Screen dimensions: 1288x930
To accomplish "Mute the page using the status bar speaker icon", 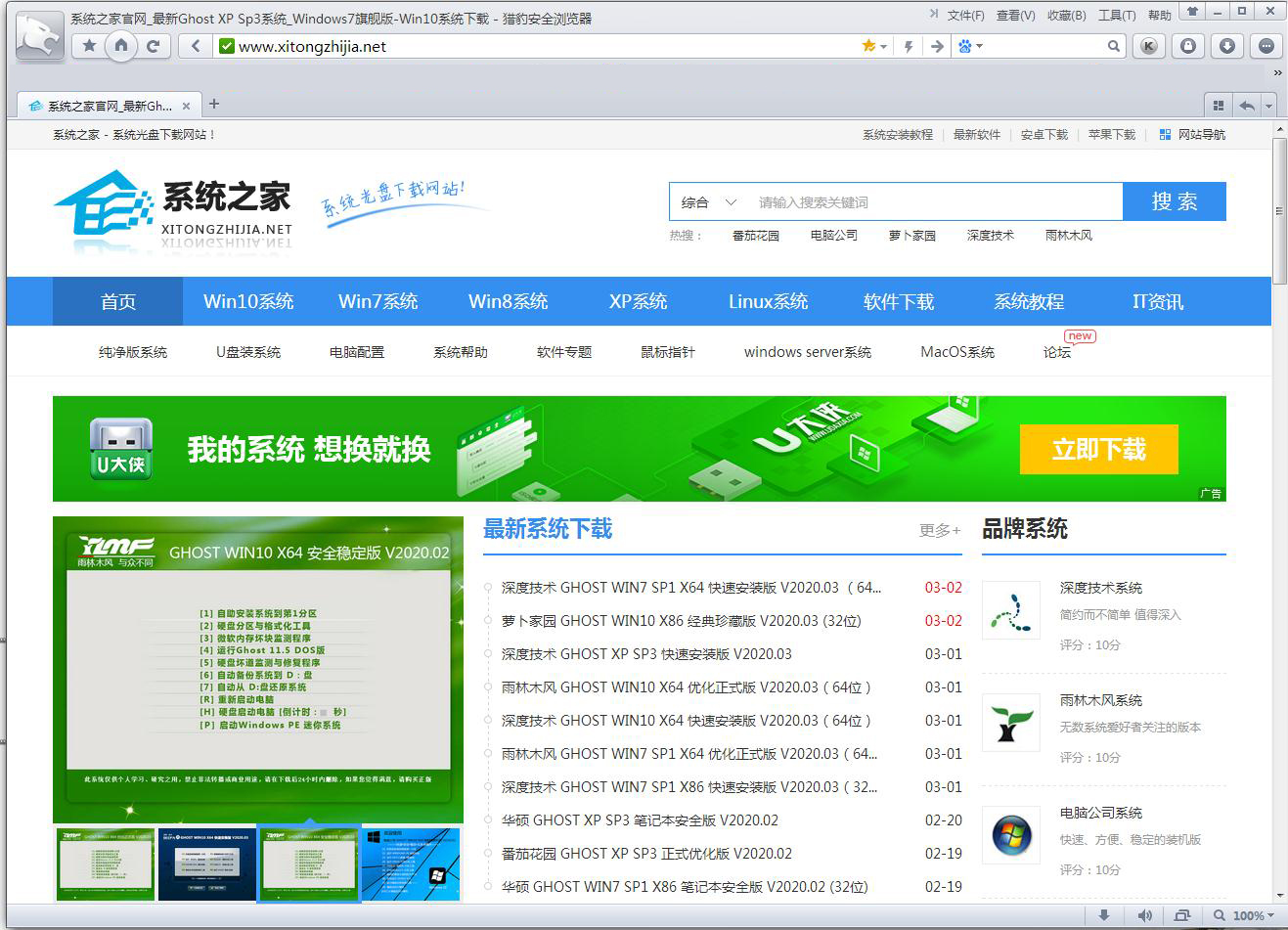I will click(1144, 915).
